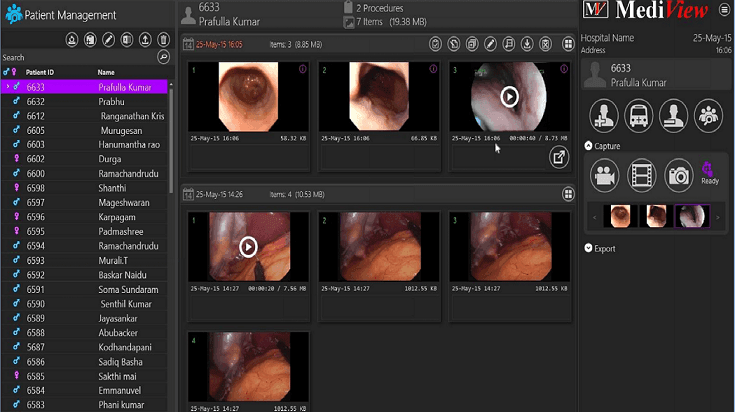Take a snapshot with the camera icon
The width and height of the screenshot is (735, 412).
(678, 176)
